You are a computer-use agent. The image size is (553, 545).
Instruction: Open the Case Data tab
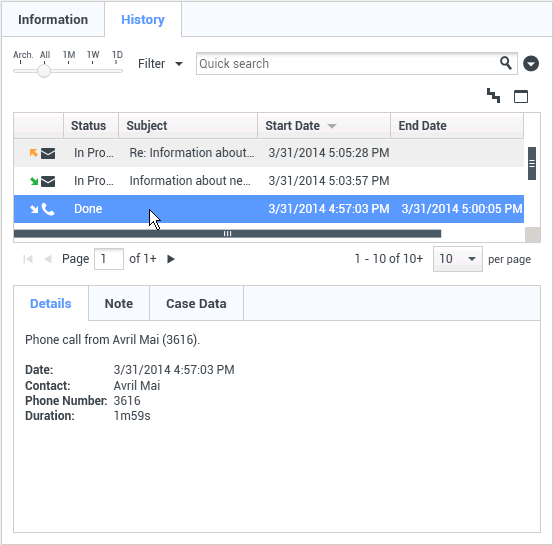tap(196, 303)
